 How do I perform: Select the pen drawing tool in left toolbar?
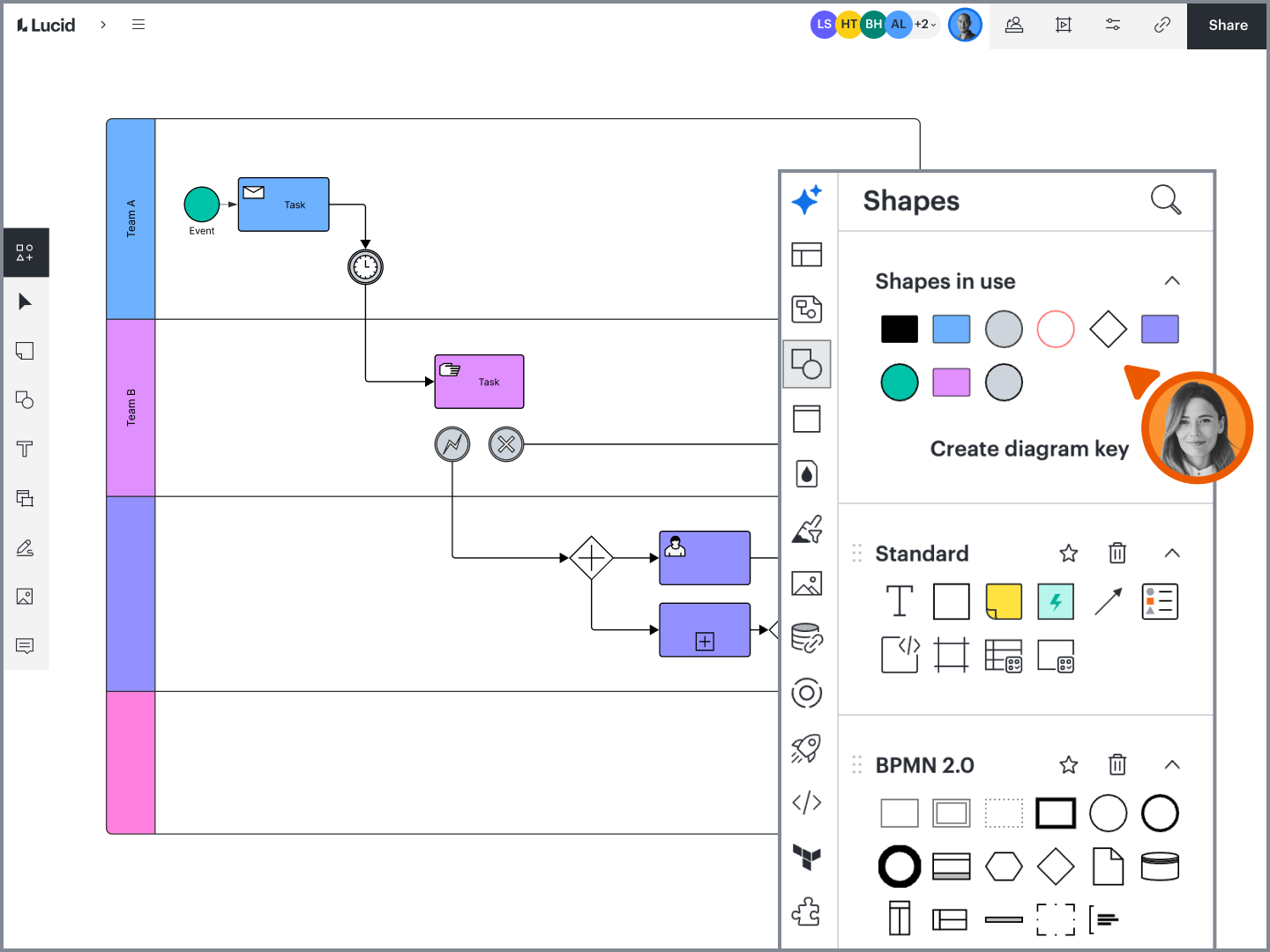[25, 547]
